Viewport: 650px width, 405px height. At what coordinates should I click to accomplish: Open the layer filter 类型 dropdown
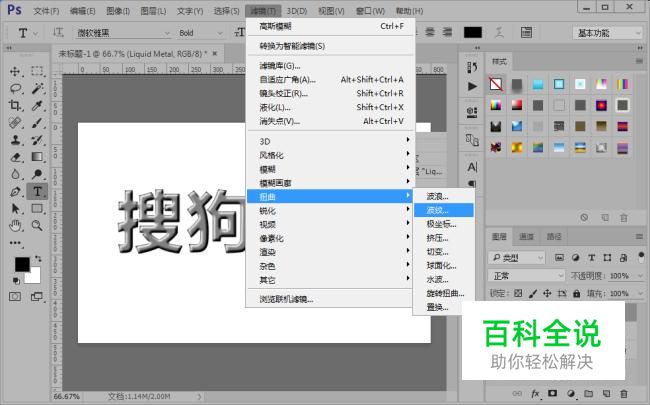[x=517, y=257]
